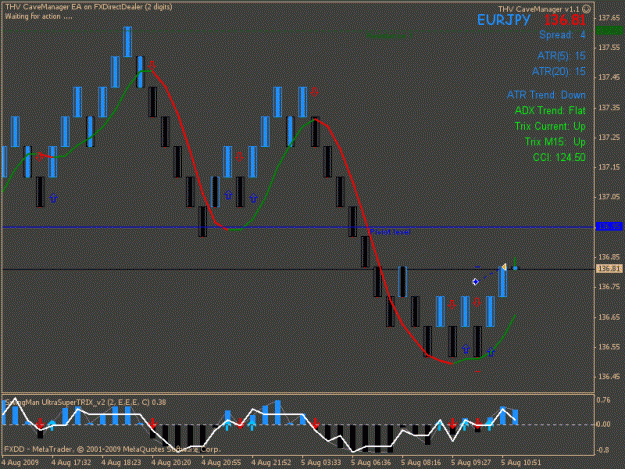Click the 136.65 price axis value
The width and height of the screenshot is (625, 469).
tap(609, 317)
